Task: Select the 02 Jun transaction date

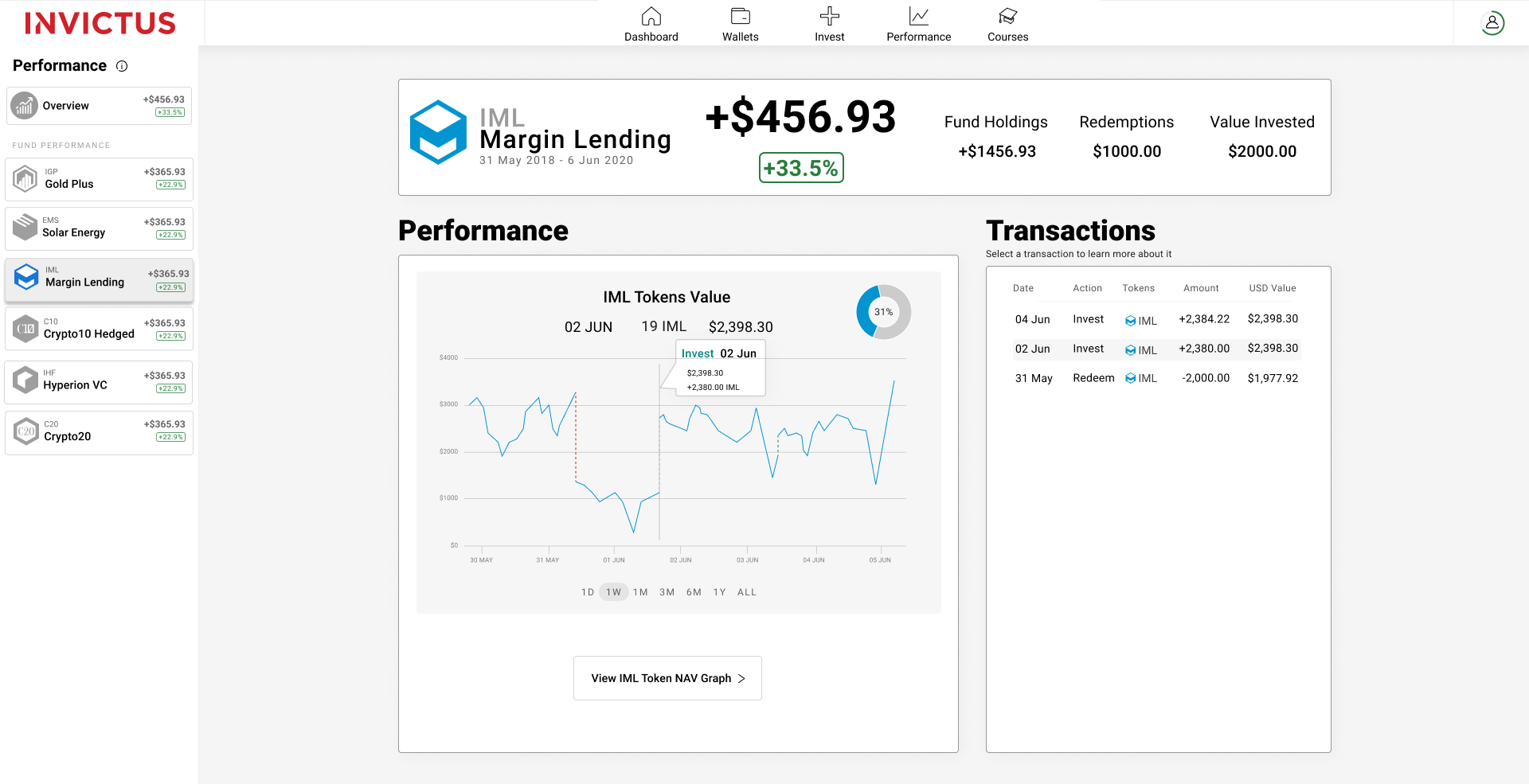Action: (1033, 349)
